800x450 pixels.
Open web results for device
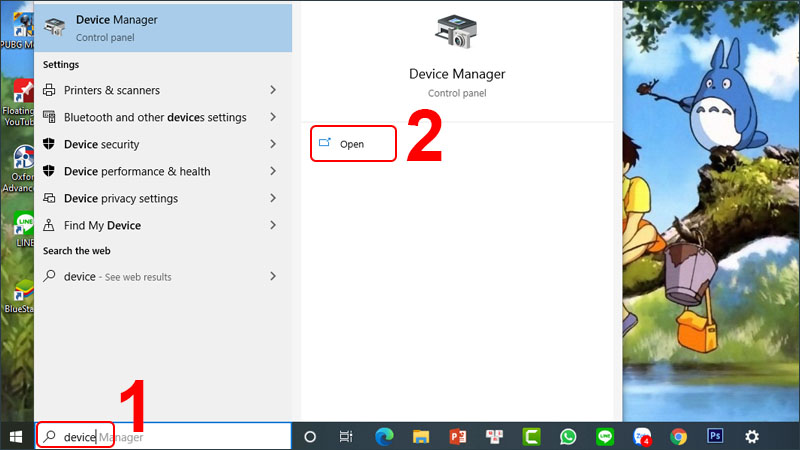[x=163, y=277]
